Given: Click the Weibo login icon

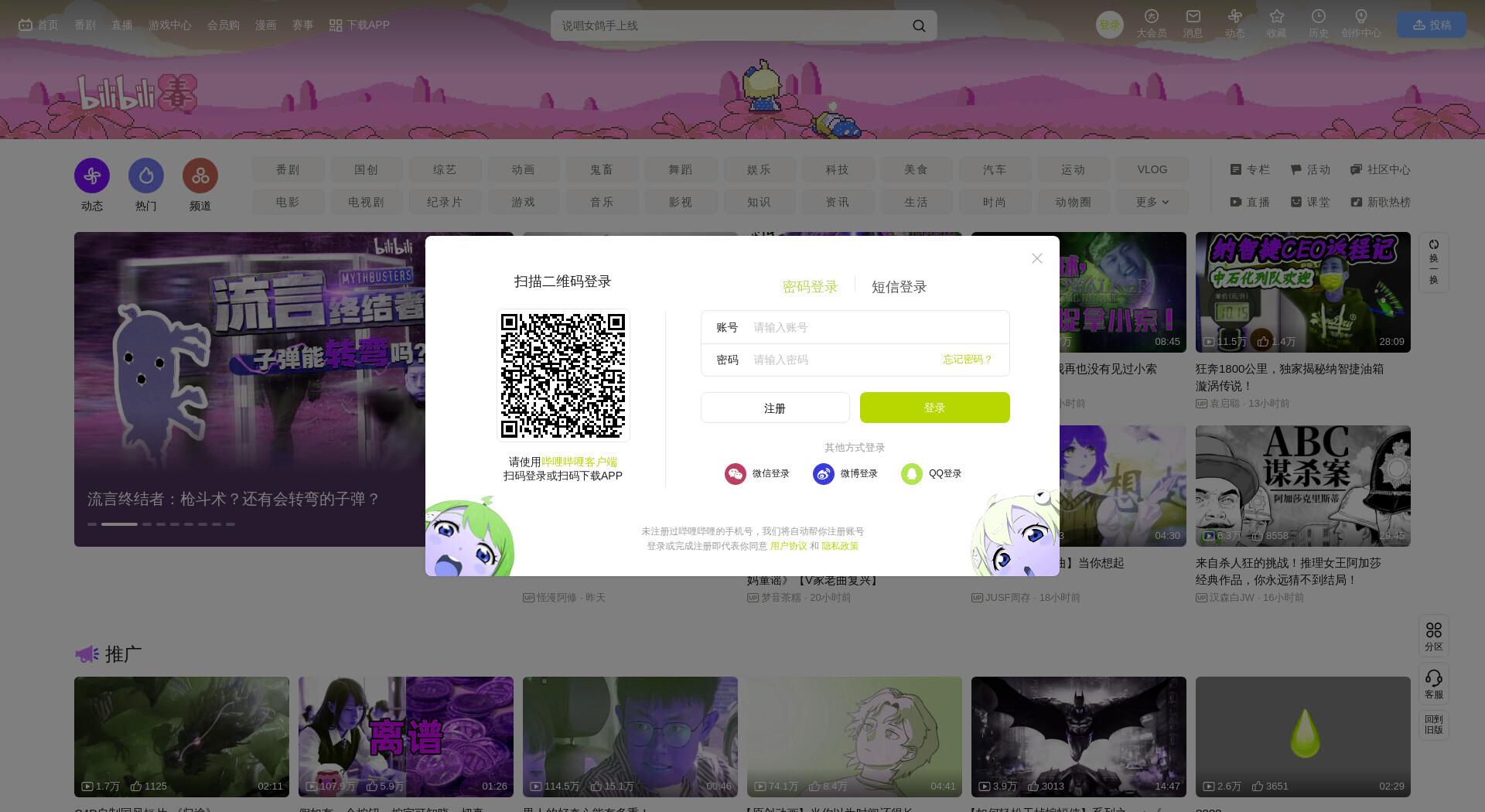Looking at the screenshot, I should (x=823, y=474).
